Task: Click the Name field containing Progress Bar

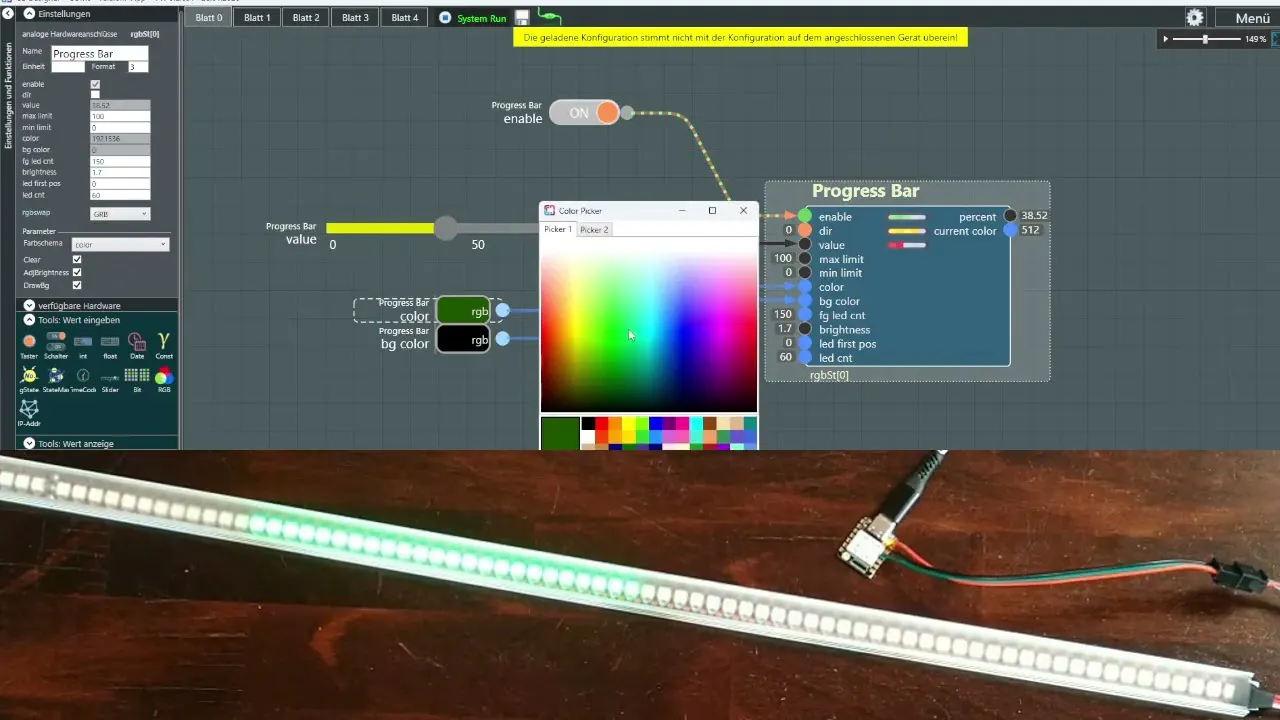Action: [99, 53]
